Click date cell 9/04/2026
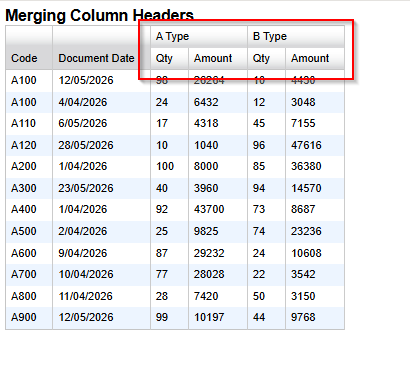 (101, 253)
